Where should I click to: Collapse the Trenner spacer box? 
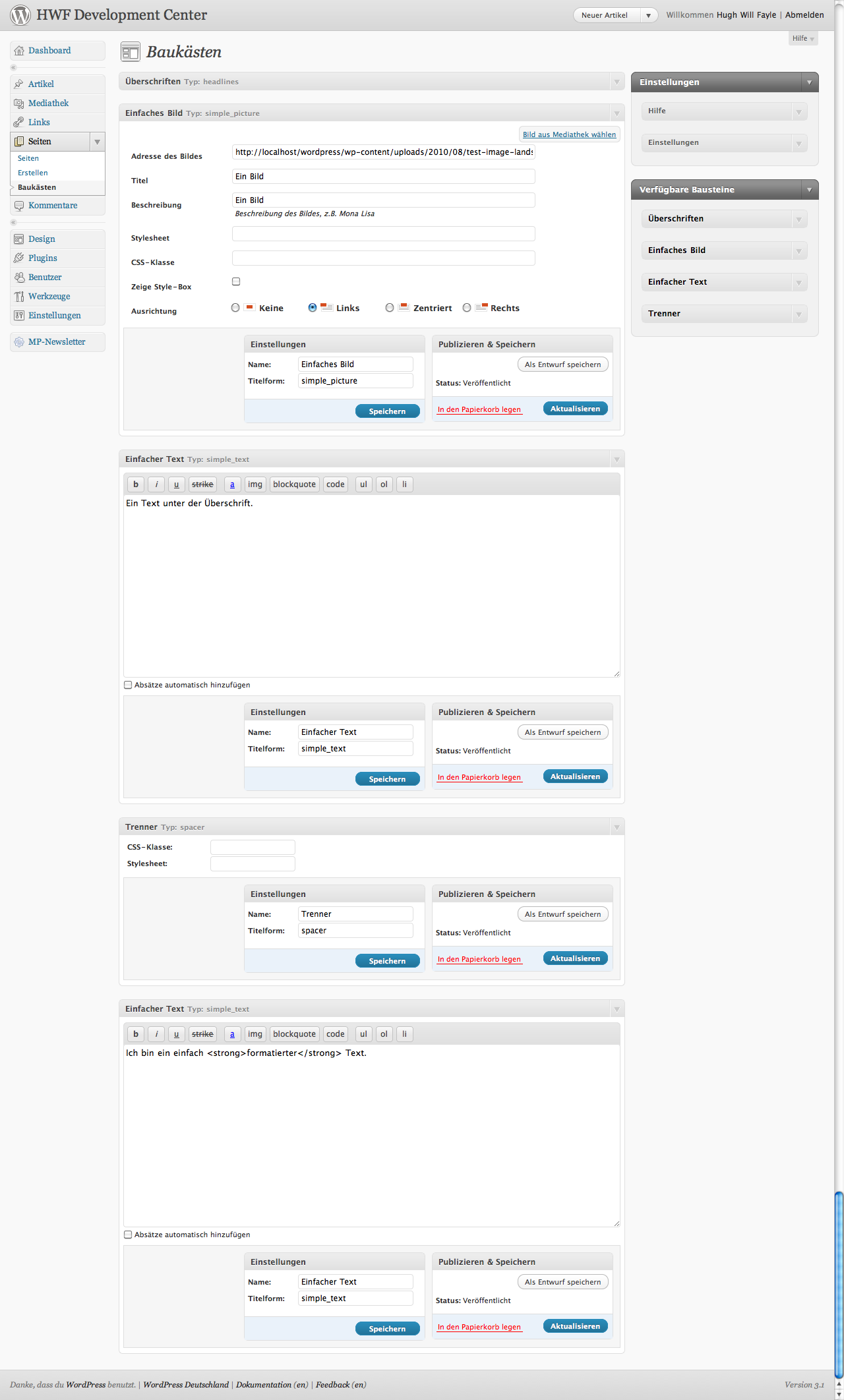point(617,827)
